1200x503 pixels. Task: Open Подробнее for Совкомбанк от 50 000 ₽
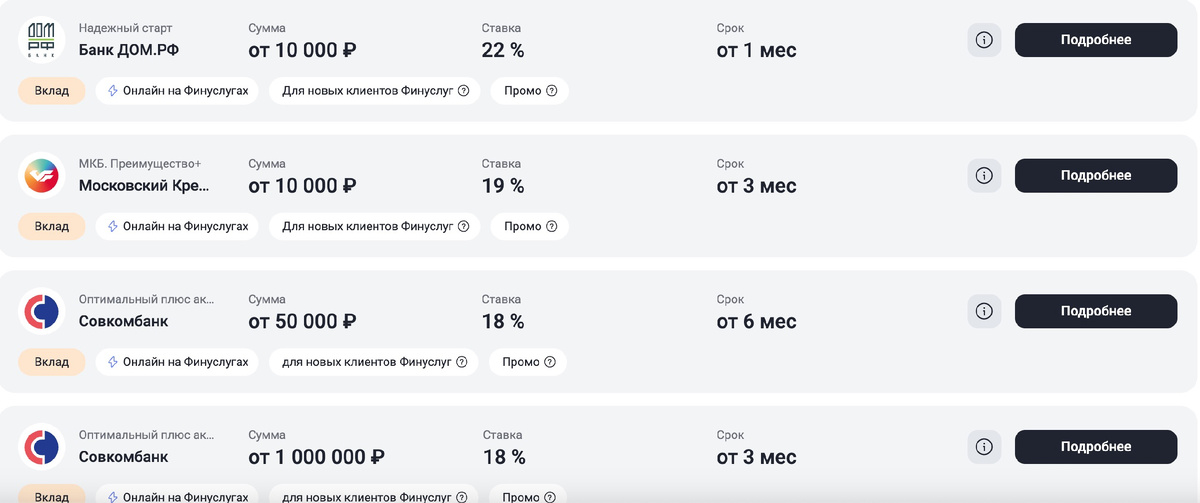[x=1096, y=311]
